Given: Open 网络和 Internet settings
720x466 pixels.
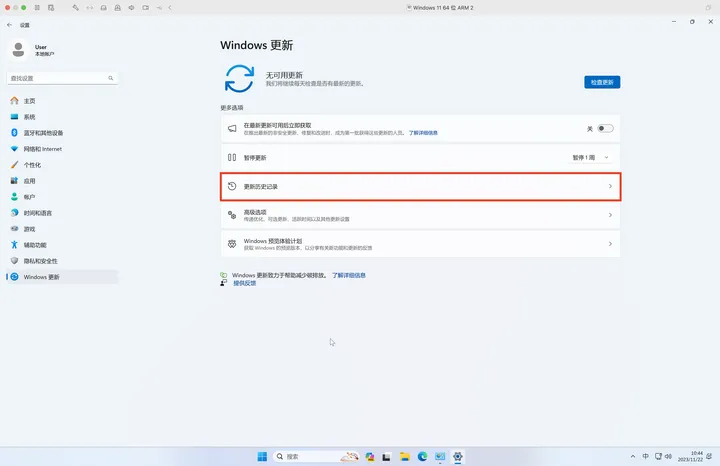Looking at the screenshot, I should pyautogui.click(x=62, y=149).
